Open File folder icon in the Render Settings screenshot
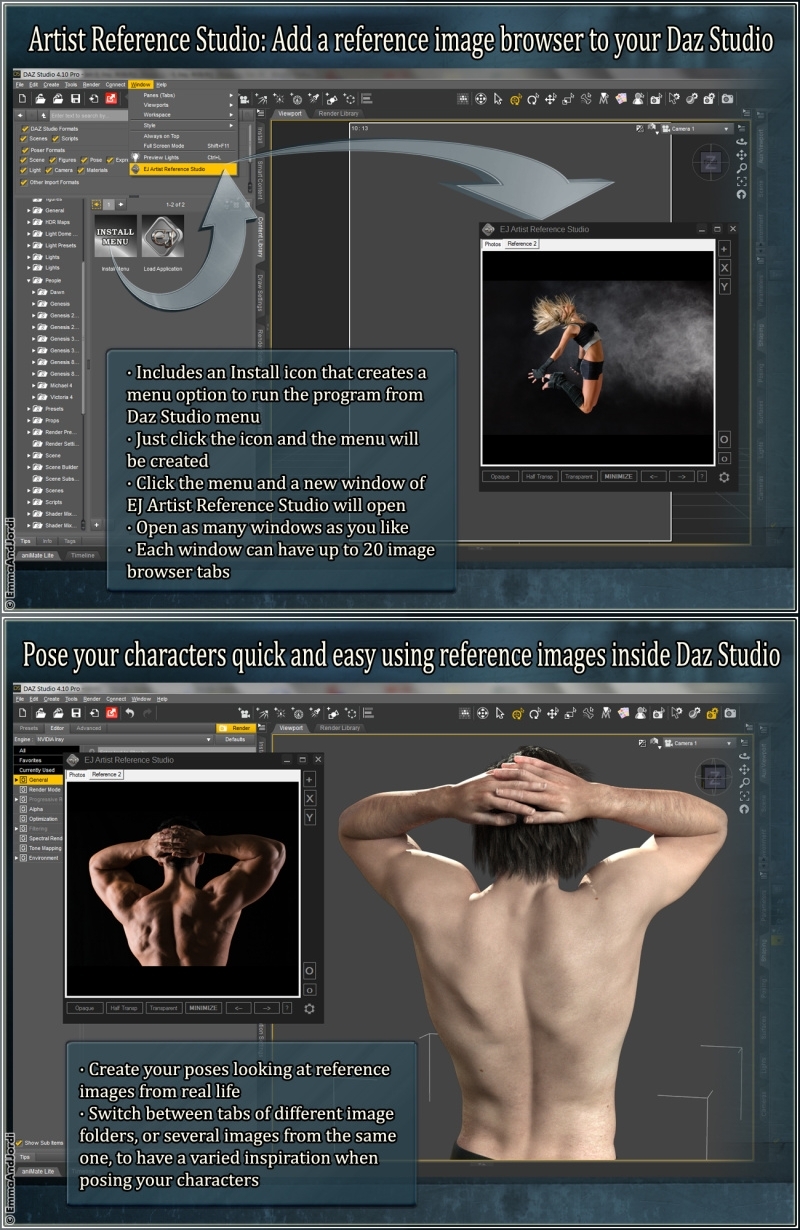Viewport: 800px width, 1230px height. tap(40, 712)
